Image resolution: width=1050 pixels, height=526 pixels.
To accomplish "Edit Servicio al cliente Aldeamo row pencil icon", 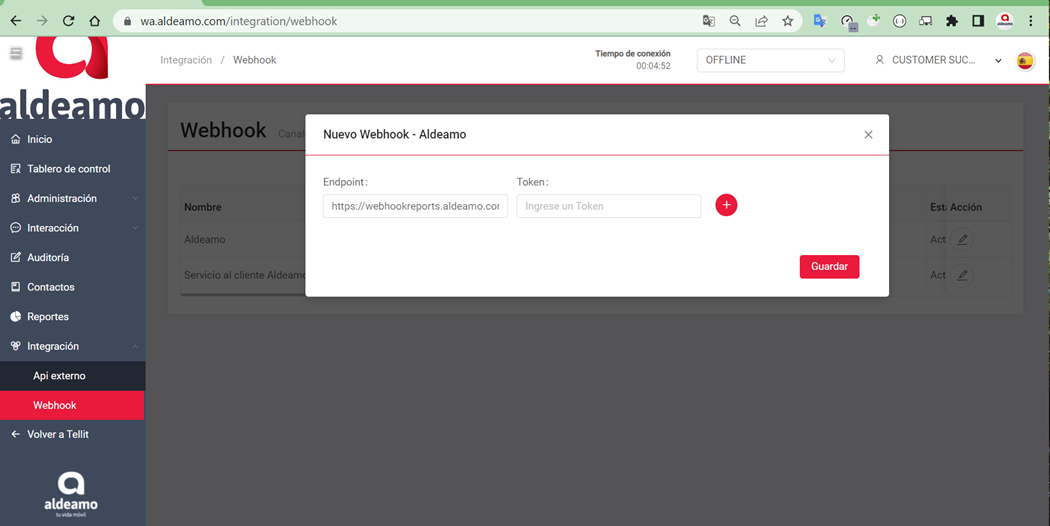I will pyautogui.click(x=962, y=275).
